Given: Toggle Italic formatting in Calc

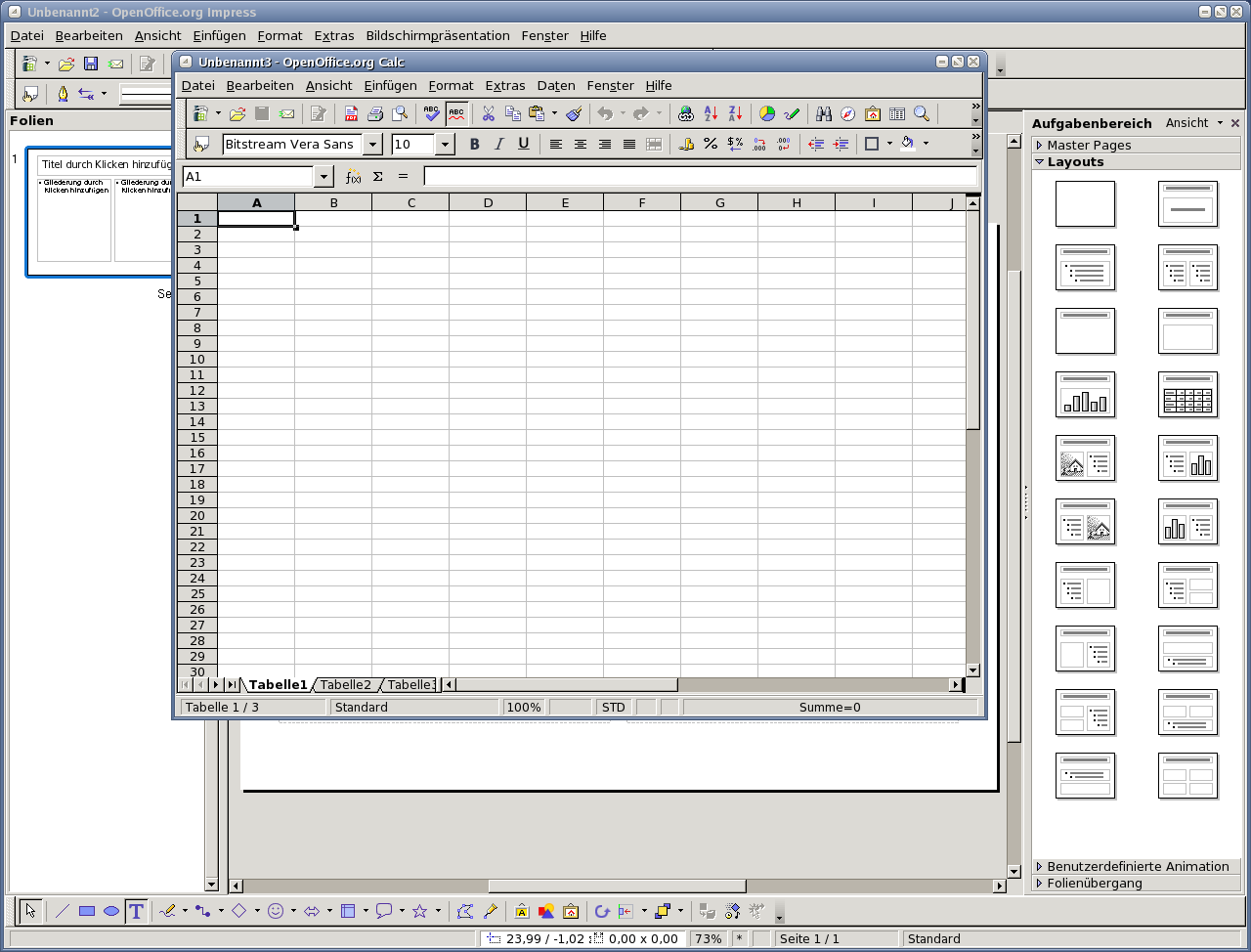Looking at the screenshot, I should (499, 144).
